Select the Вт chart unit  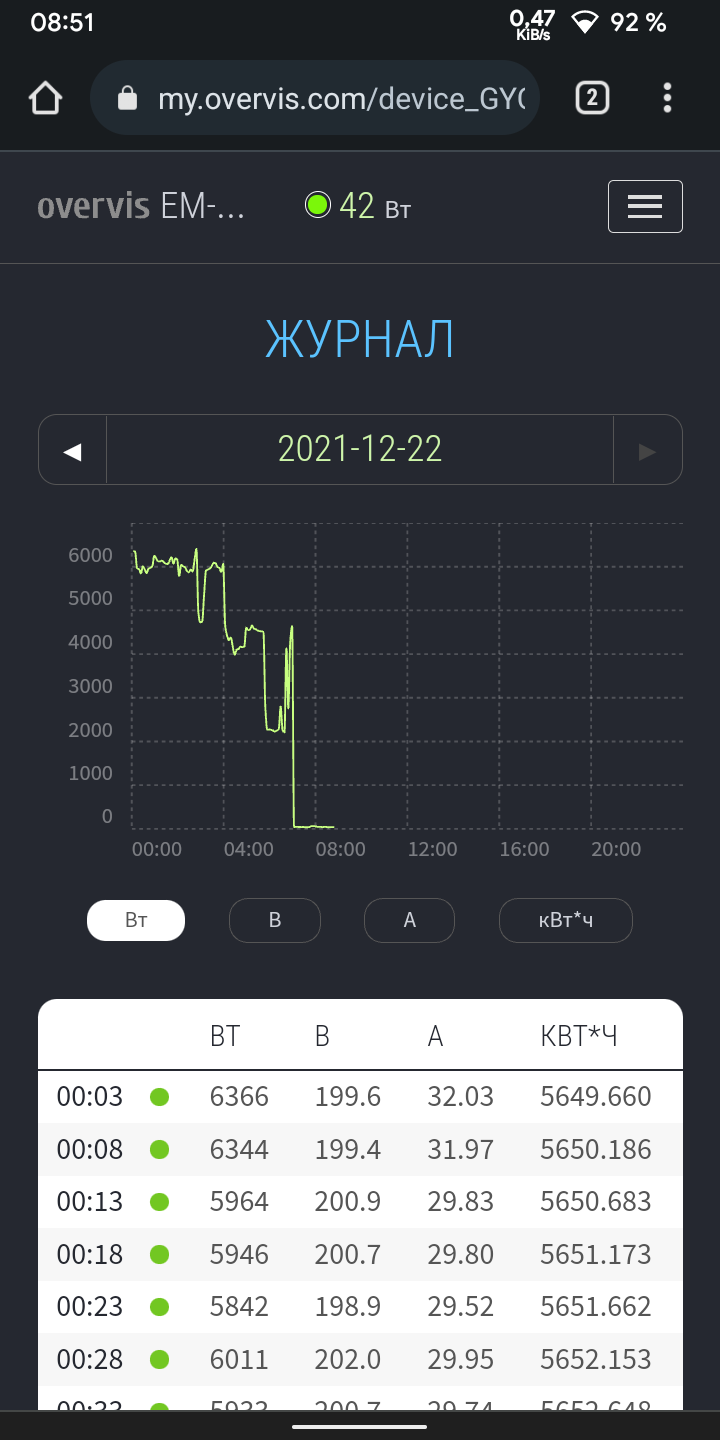(136, 920)
